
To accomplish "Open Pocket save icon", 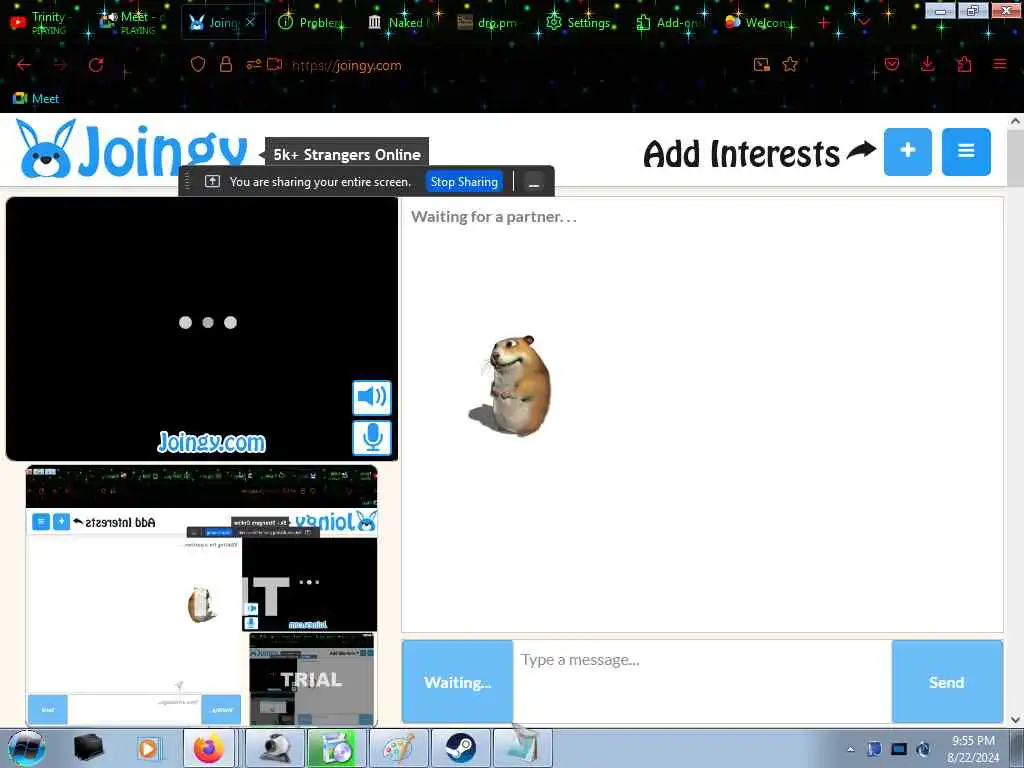I will [x=892, y=64].
